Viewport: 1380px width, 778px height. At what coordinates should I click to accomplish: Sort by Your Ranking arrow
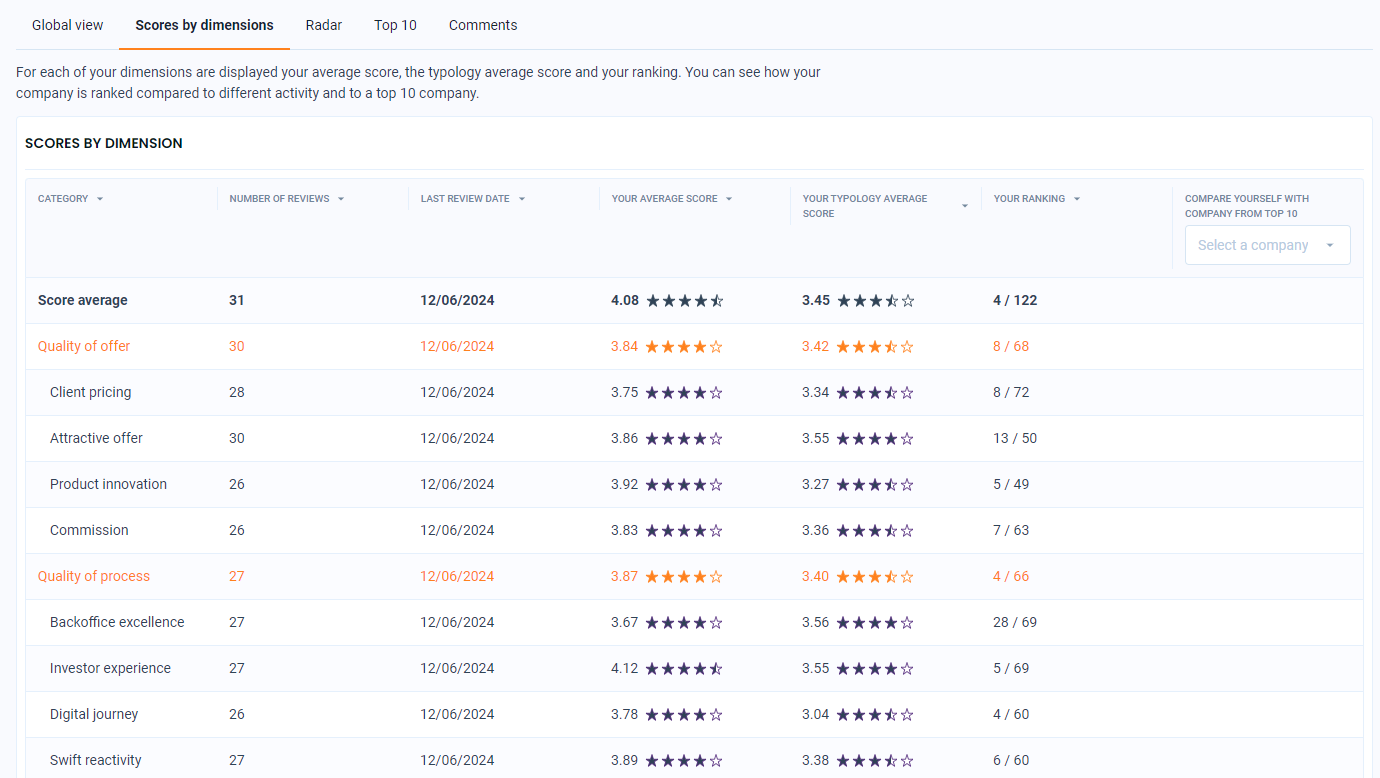pyautogui.click(x=1077, y=199)
